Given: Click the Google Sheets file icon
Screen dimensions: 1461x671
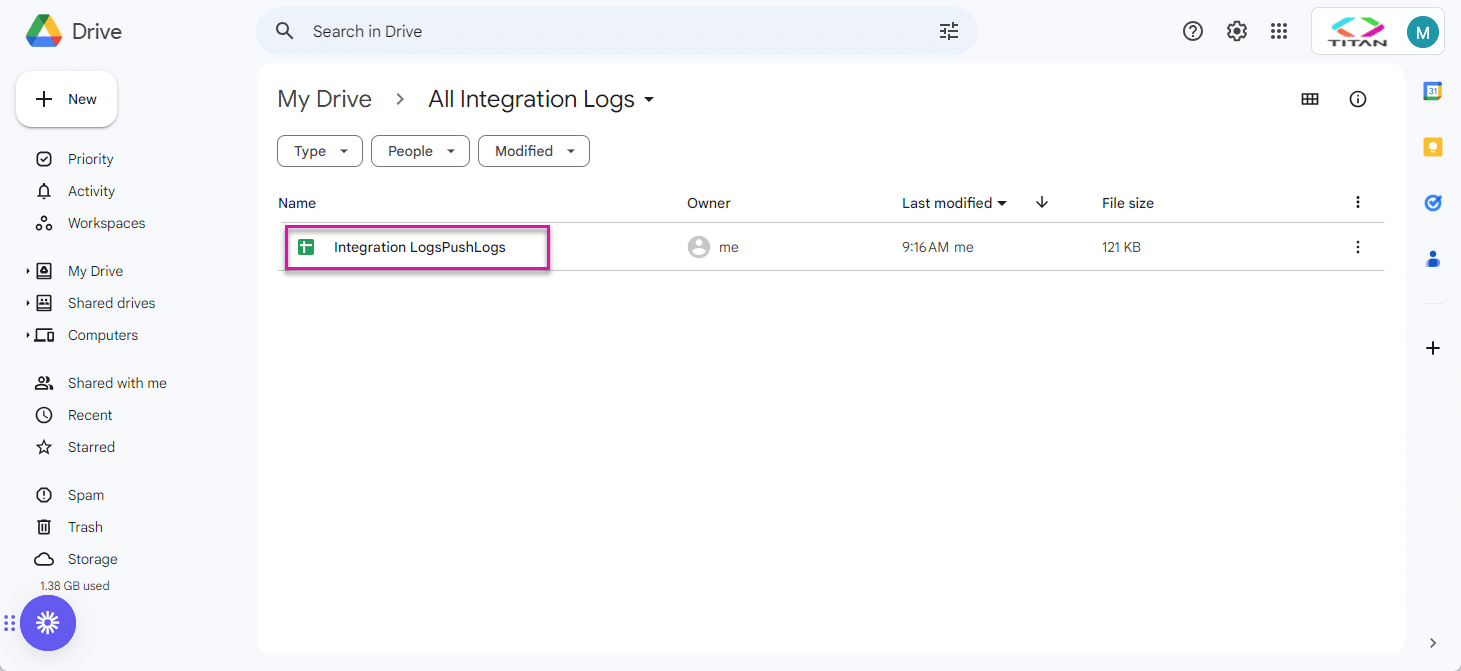Looking at the screenshot, I should 306,247.
